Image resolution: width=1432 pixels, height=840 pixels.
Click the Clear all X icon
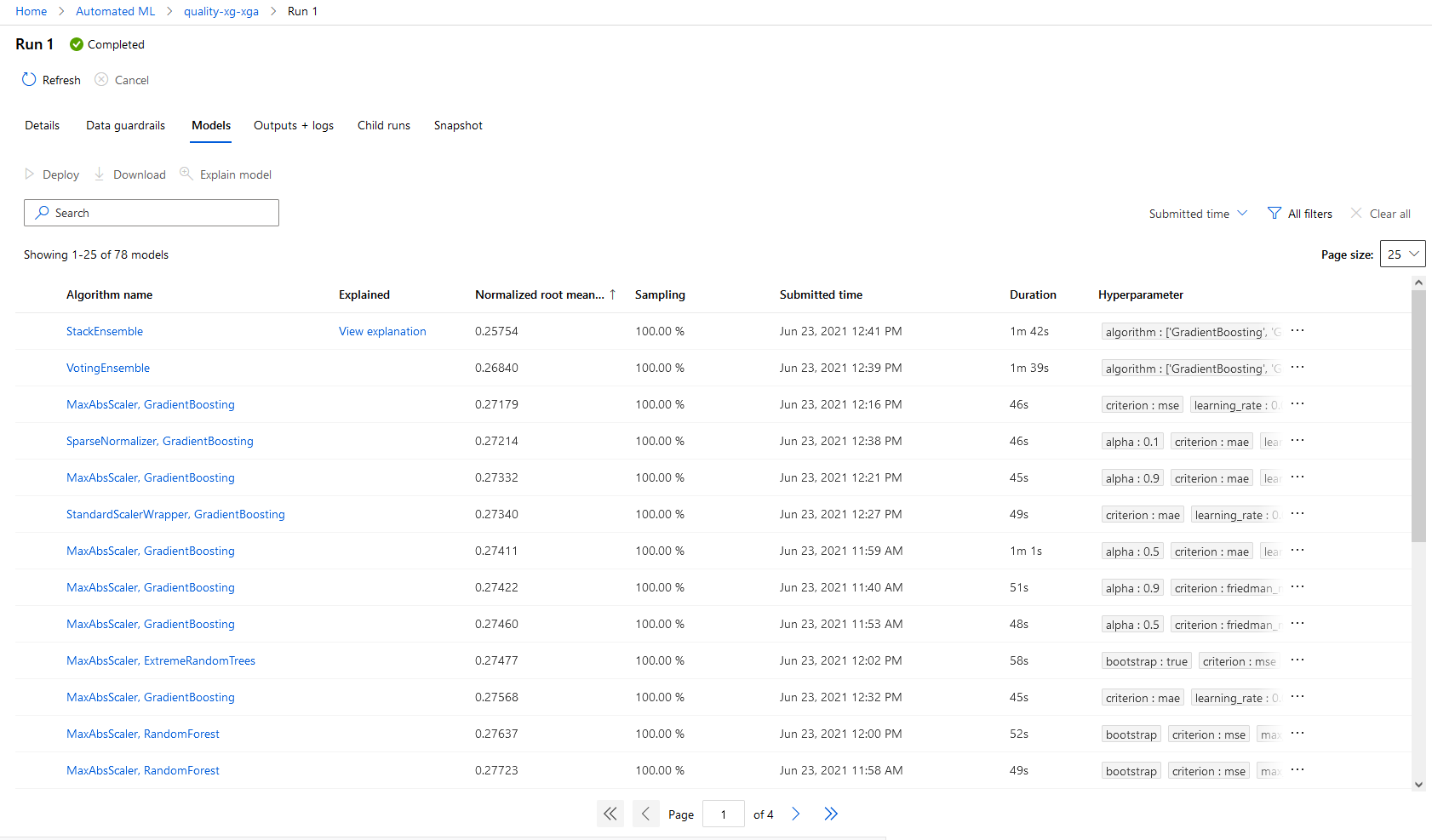(x=1356, y=214)
